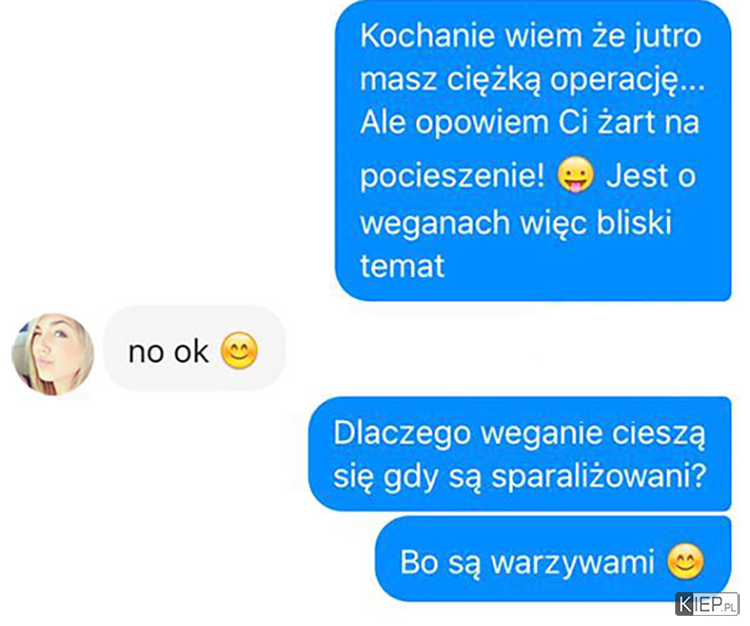Click the KIEP.PL watermark logo
Image resolution: width=750 pixels, height=626 pixels.
707,605
